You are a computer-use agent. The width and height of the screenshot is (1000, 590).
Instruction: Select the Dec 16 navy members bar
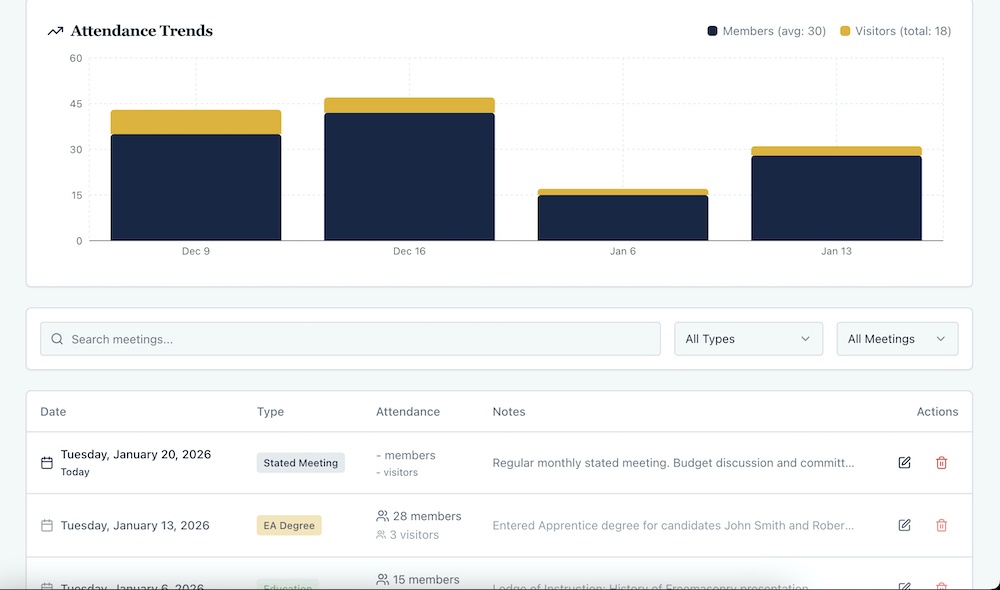coord(409,177)
